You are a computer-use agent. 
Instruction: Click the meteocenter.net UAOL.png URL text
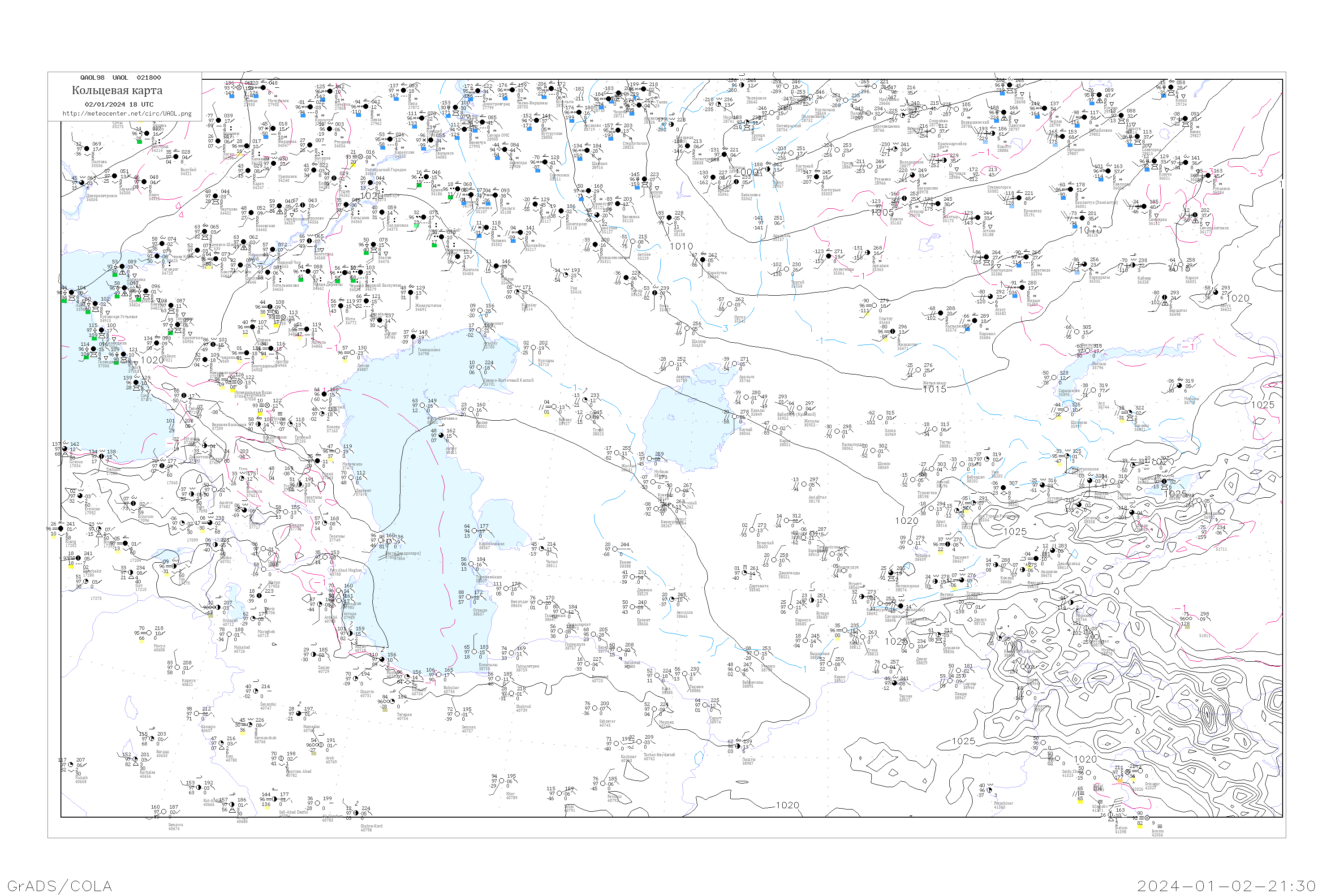[x=127, y=114]
